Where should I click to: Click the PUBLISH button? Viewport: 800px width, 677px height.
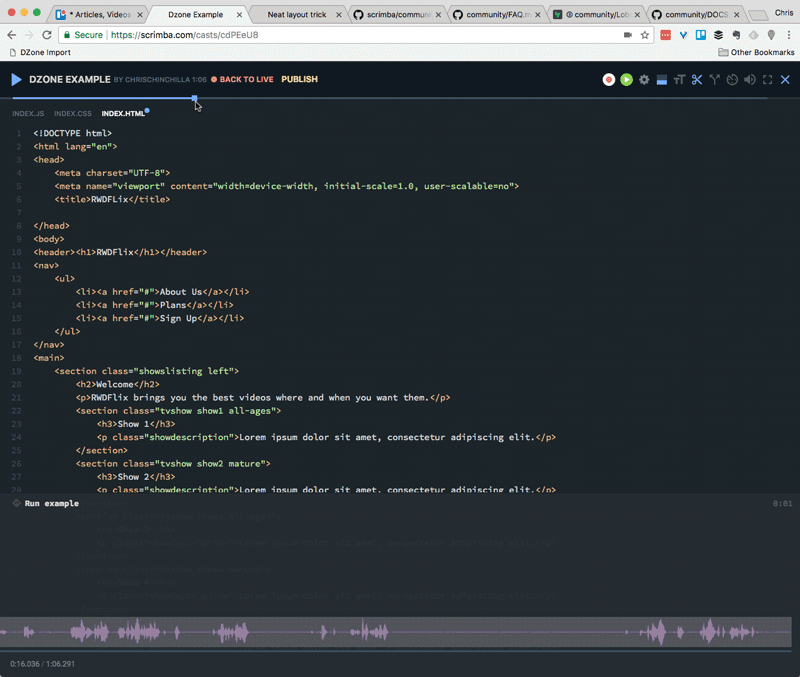click(x=299, y=79)
